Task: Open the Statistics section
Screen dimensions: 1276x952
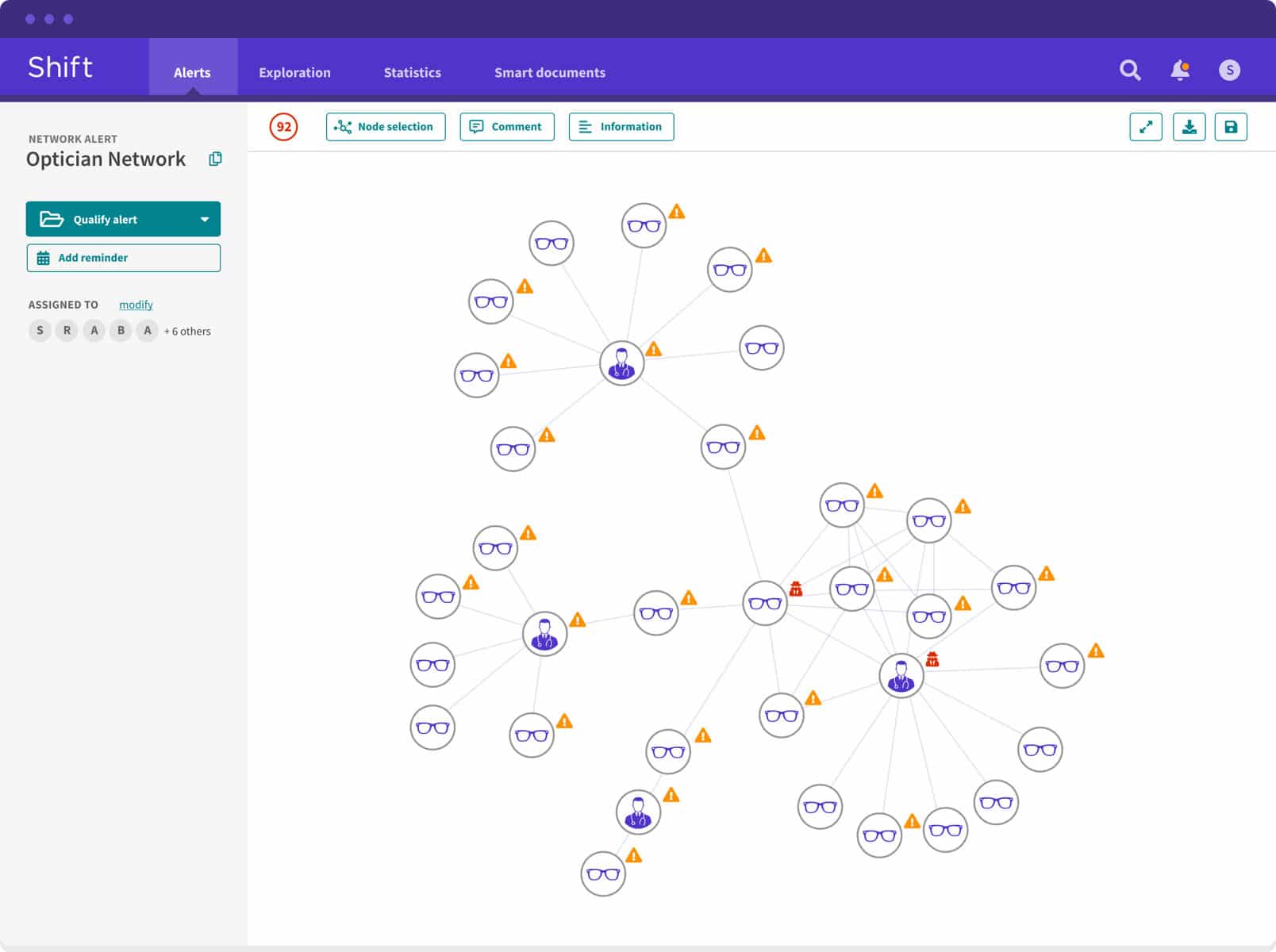Action: click(412, 72)
